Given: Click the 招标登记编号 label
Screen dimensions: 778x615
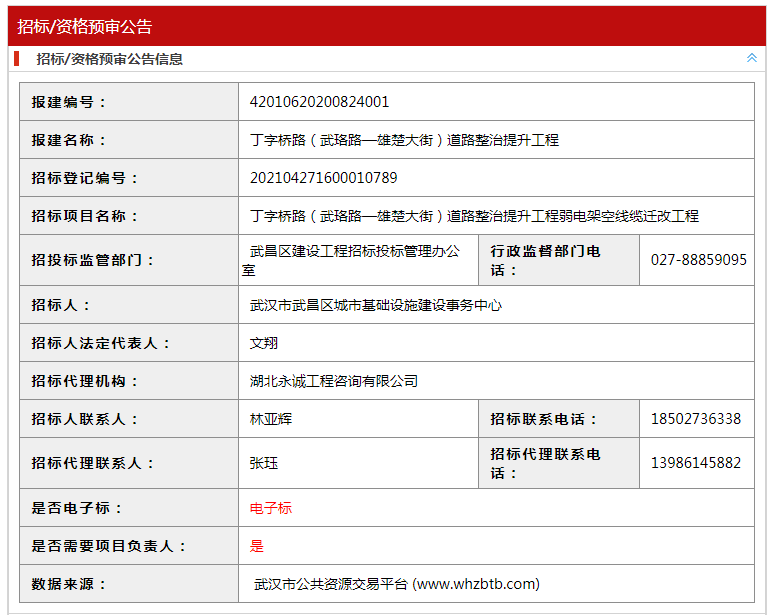Looking at the screenshot, I should [x=85, y=178].
